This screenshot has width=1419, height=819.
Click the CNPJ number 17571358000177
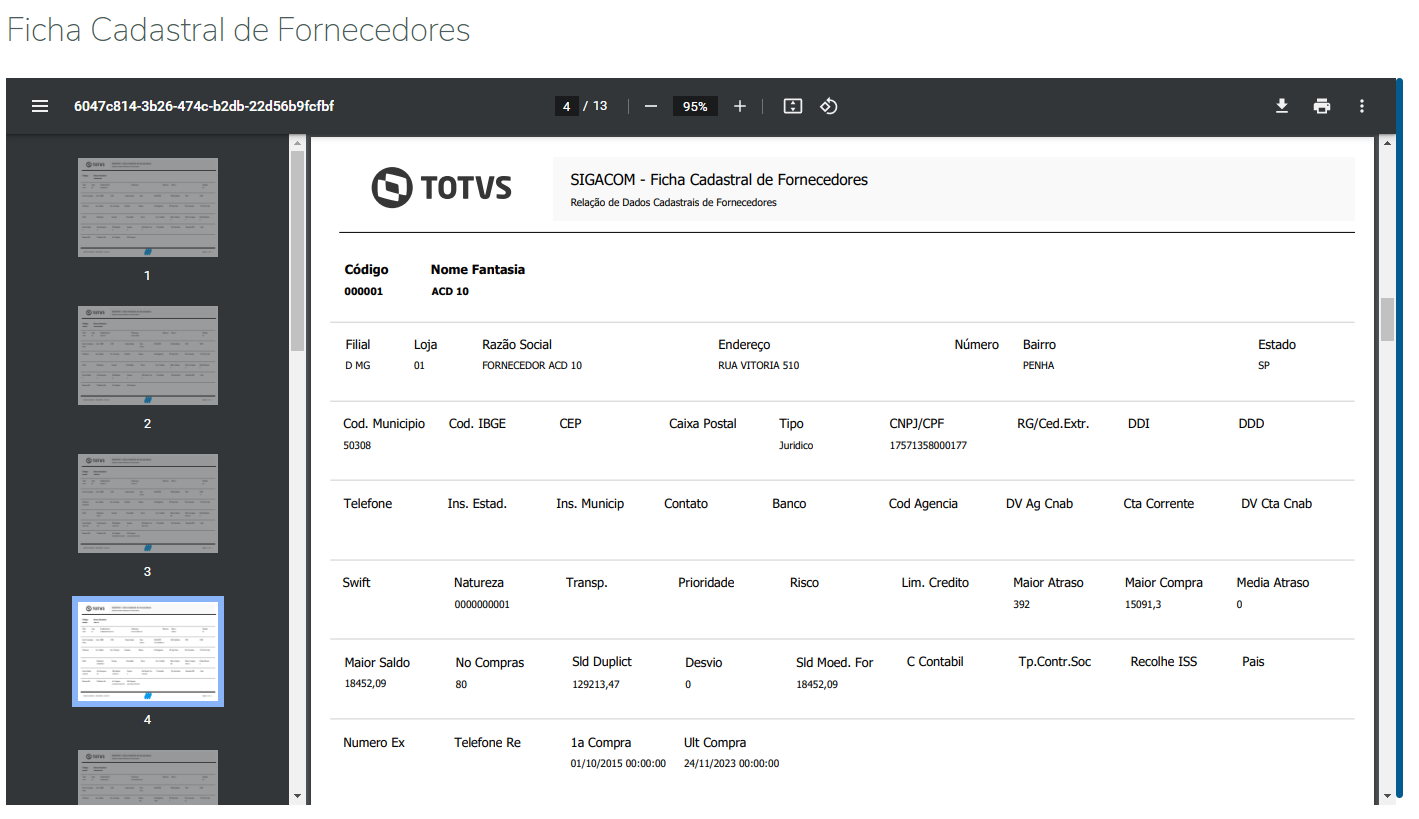[928, 445]
